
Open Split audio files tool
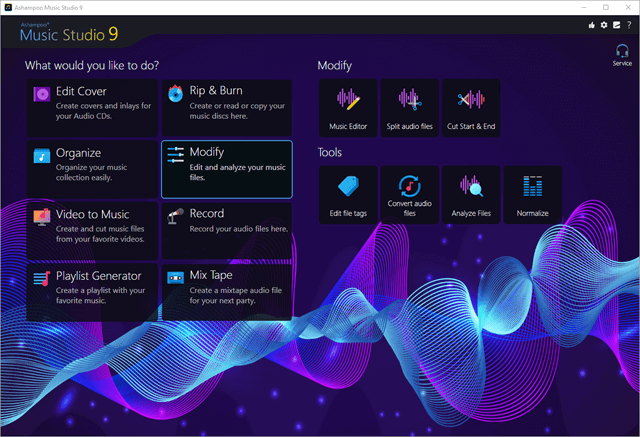click(409, 108)
